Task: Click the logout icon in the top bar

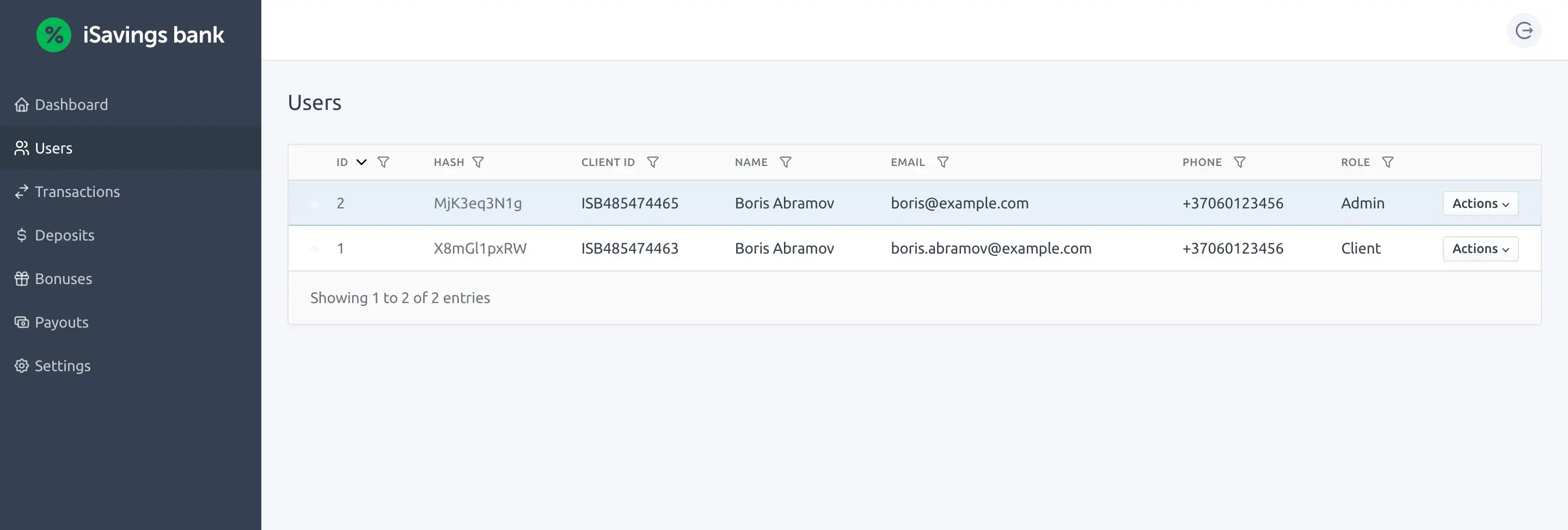Action: point(1523,30)
